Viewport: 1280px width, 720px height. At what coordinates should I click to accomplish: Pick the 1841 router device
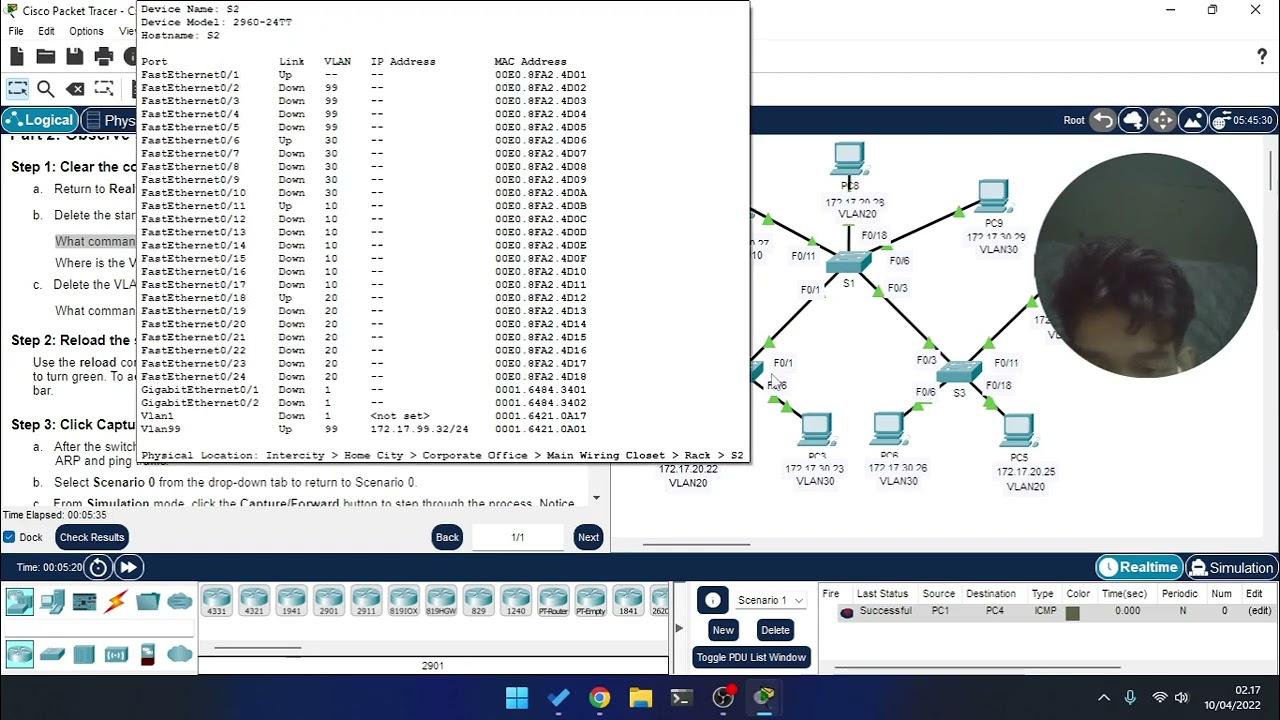coord(628,601)
